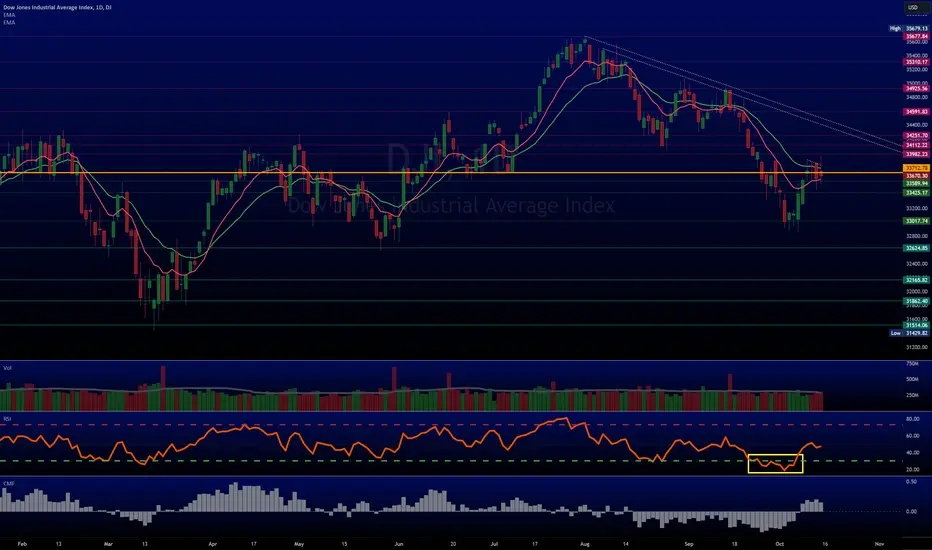
Task: Click the Jun date on time axis
Action: tap(399, 544)
